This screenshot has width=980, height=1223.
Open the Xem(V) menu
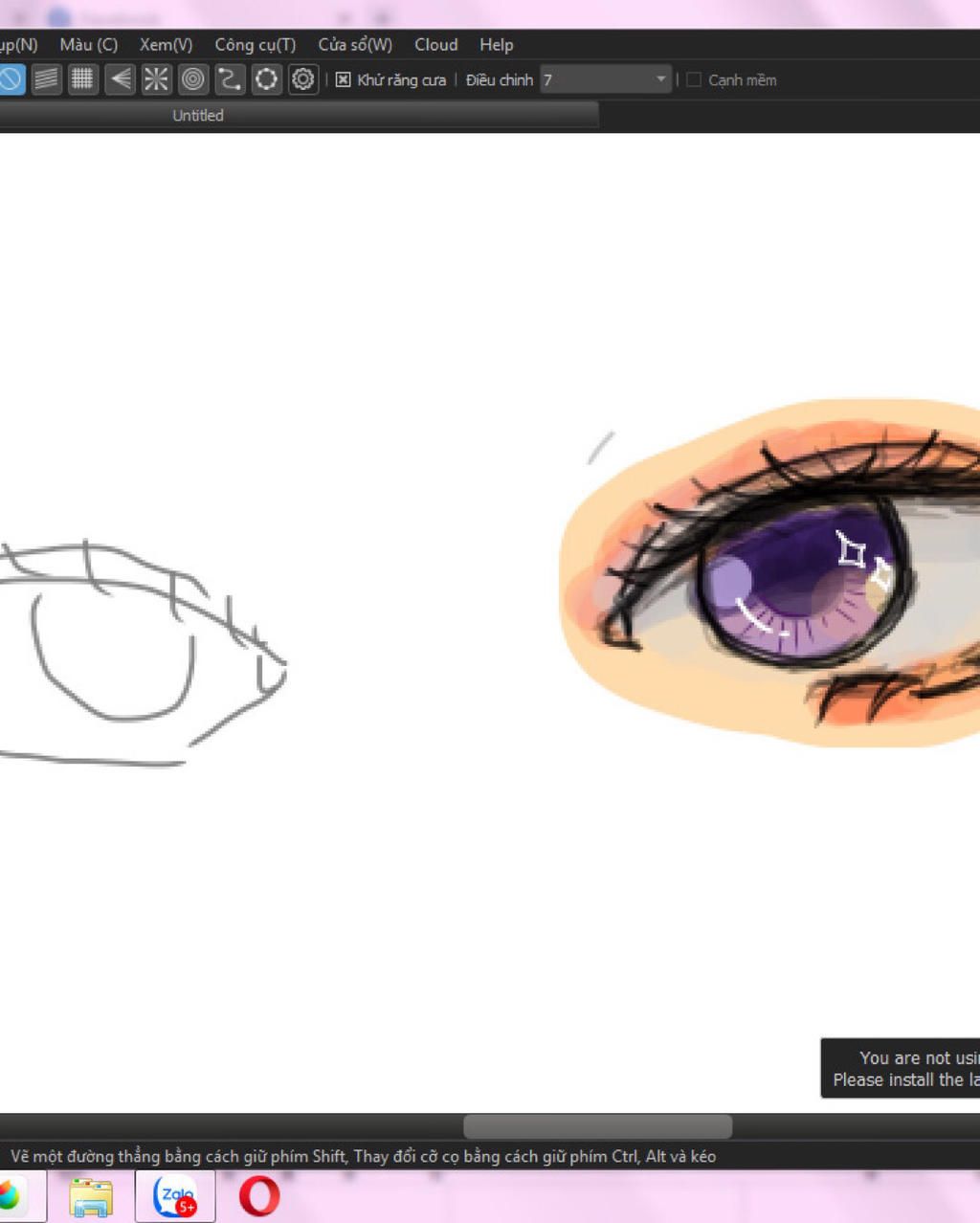pyautogui.click(x=166, y=44)
